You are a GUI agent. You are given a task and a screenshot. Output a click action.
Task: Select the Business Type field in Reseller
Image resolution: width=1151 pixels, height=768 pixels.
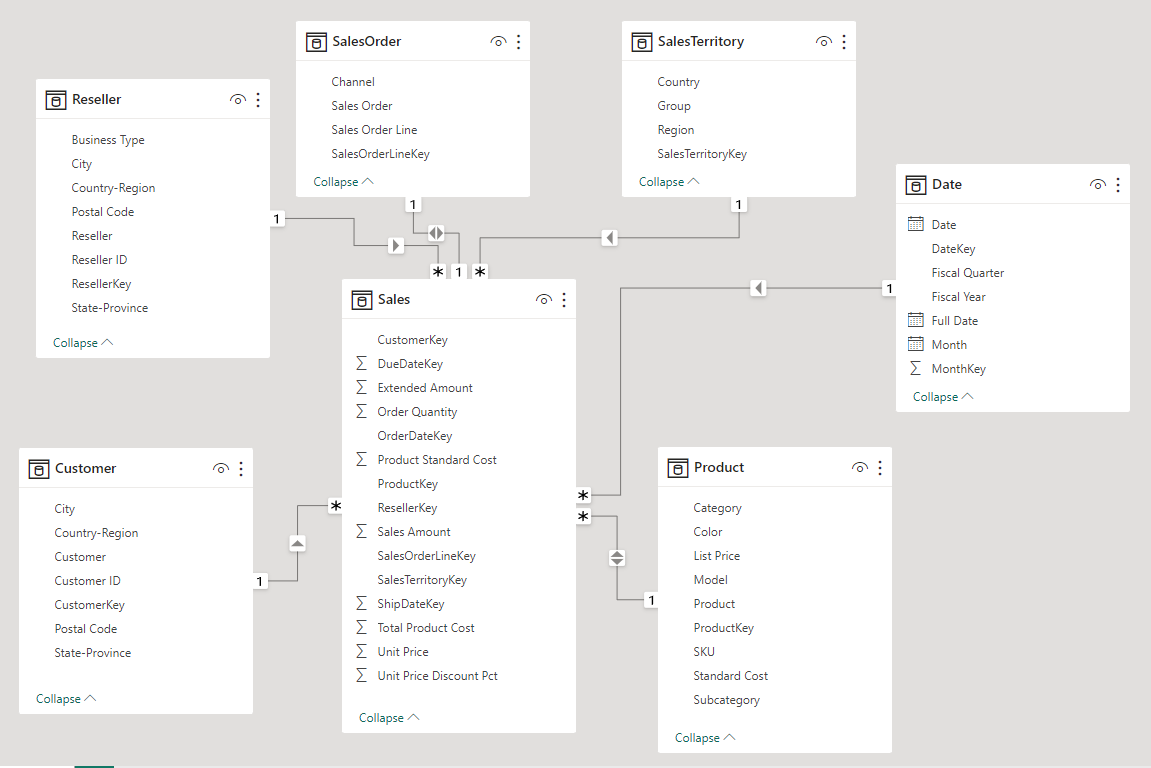point(108,140)
